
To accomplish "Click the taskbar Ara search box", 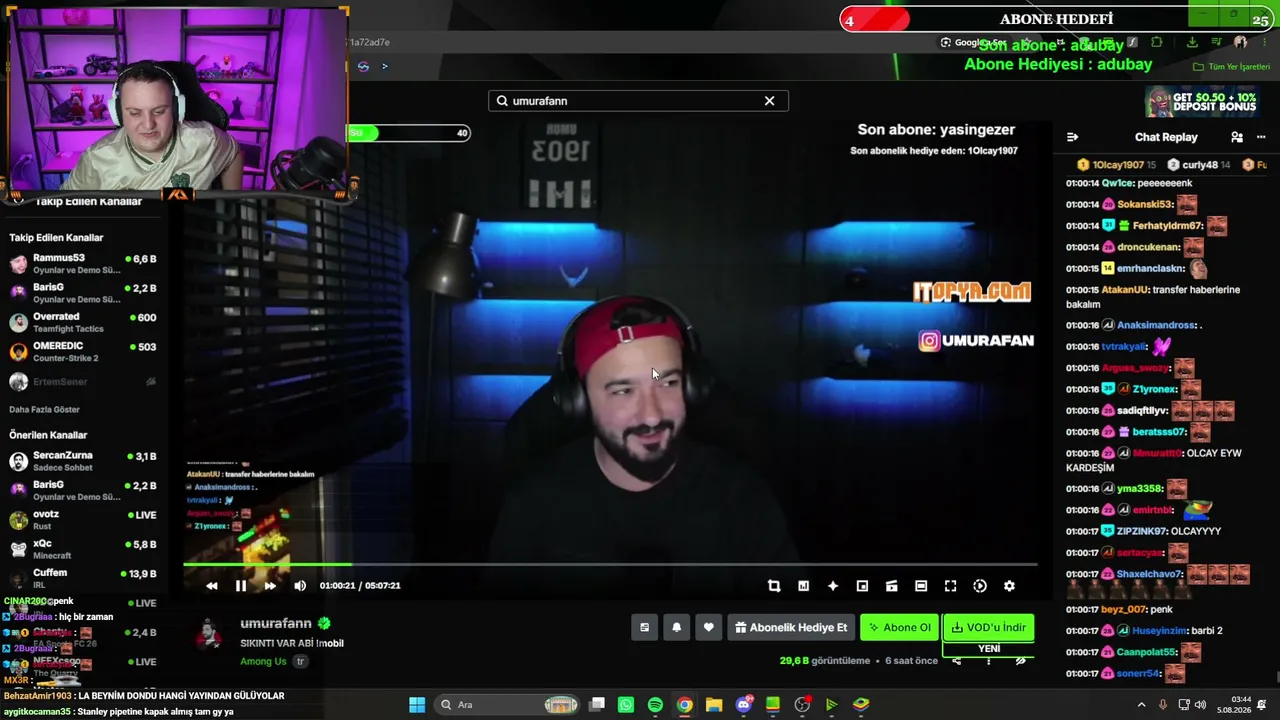I will pyautogui.click(x=509, y=705).
